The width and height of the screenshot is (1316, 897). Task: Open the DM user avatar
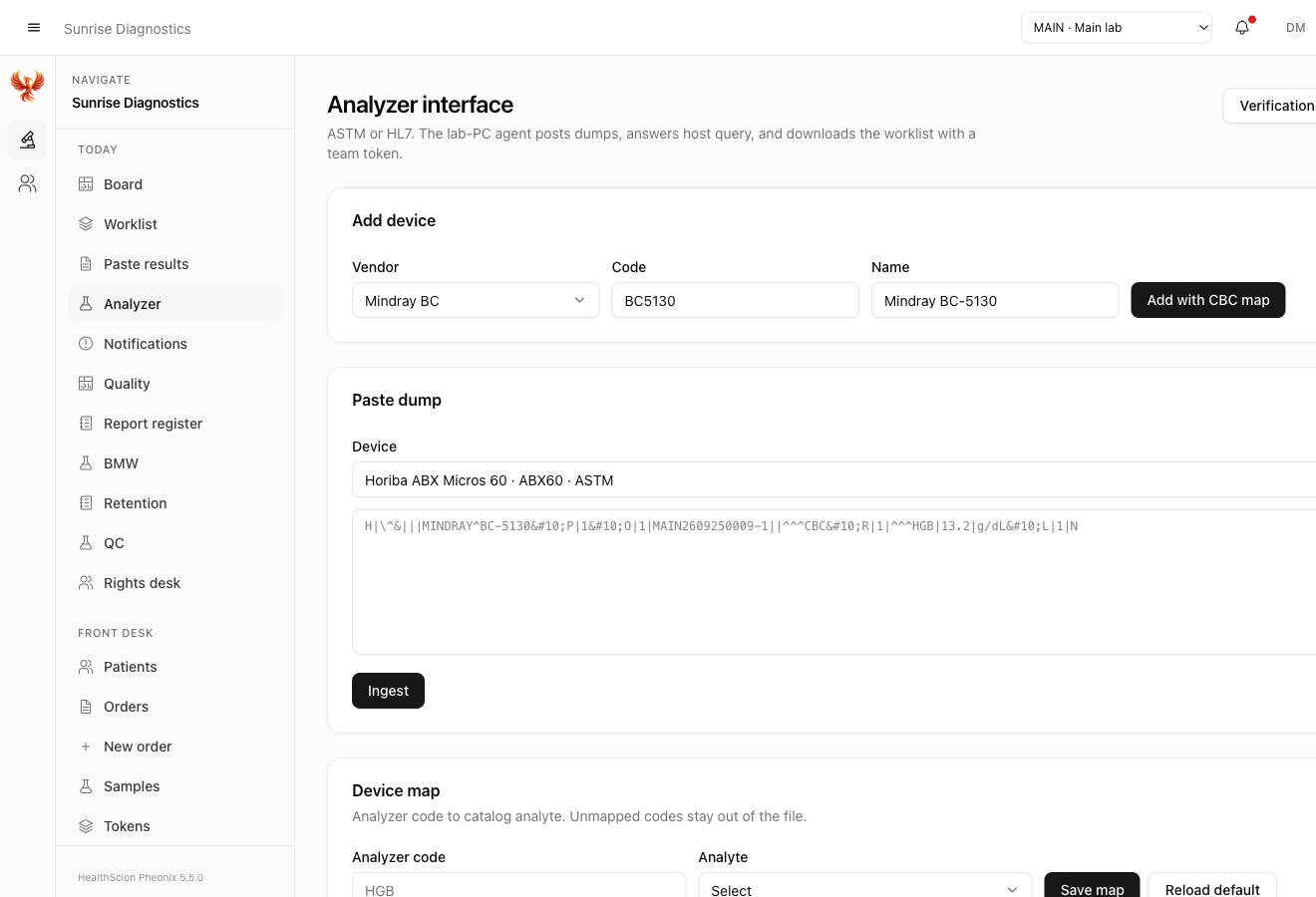tap(1295, 28)
